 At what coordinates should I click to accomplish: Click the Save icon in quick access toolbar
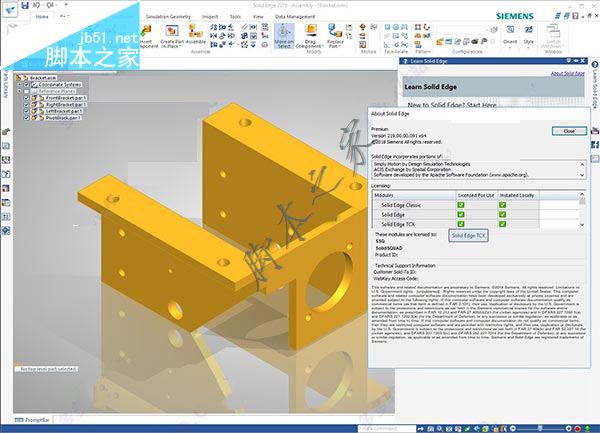pyautogui.click(x=25, y=5)
